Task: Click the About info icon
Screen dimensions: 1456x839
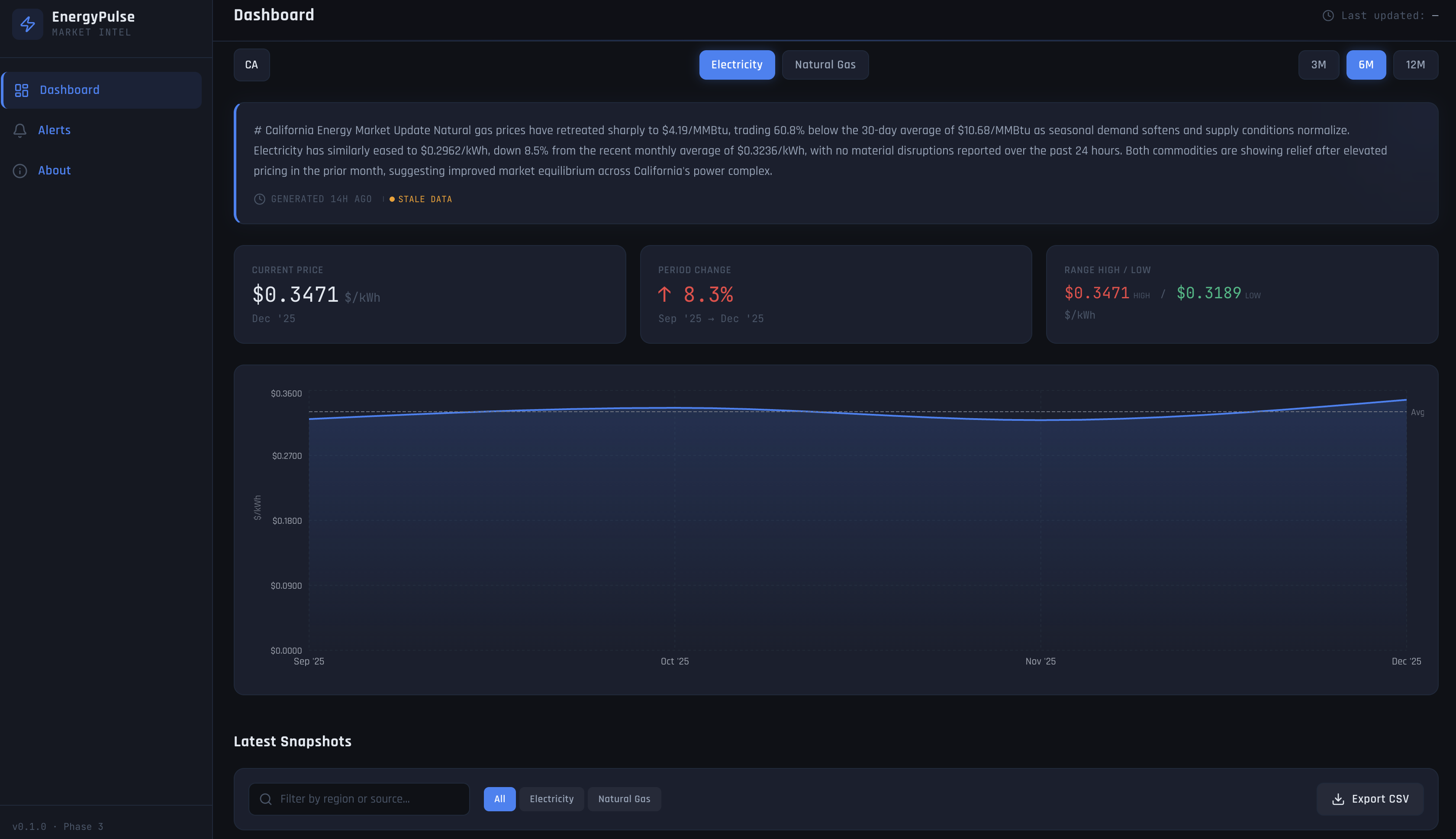Action: (20, 171)
